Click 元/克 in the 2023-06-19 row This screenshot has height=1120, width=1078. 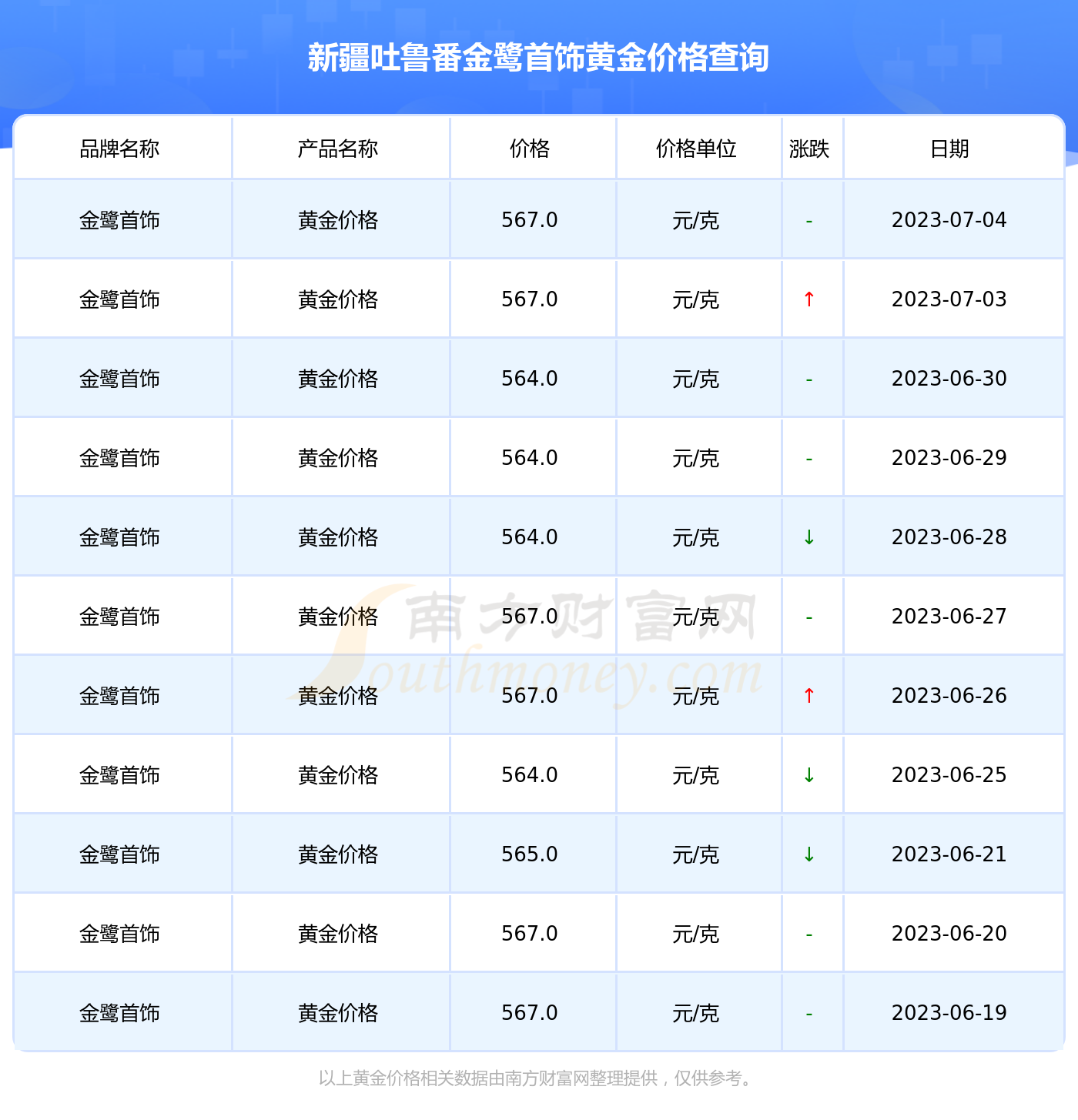(696, 1014)
